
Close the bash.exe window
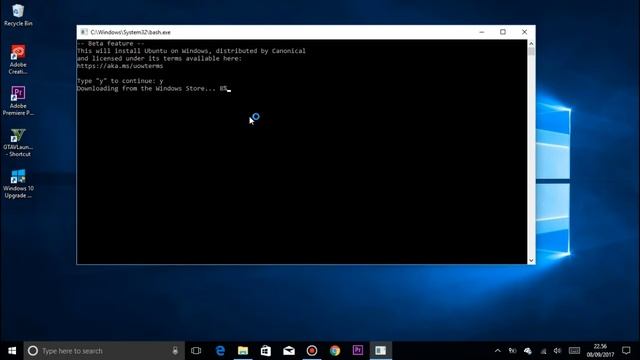point(524,32)
